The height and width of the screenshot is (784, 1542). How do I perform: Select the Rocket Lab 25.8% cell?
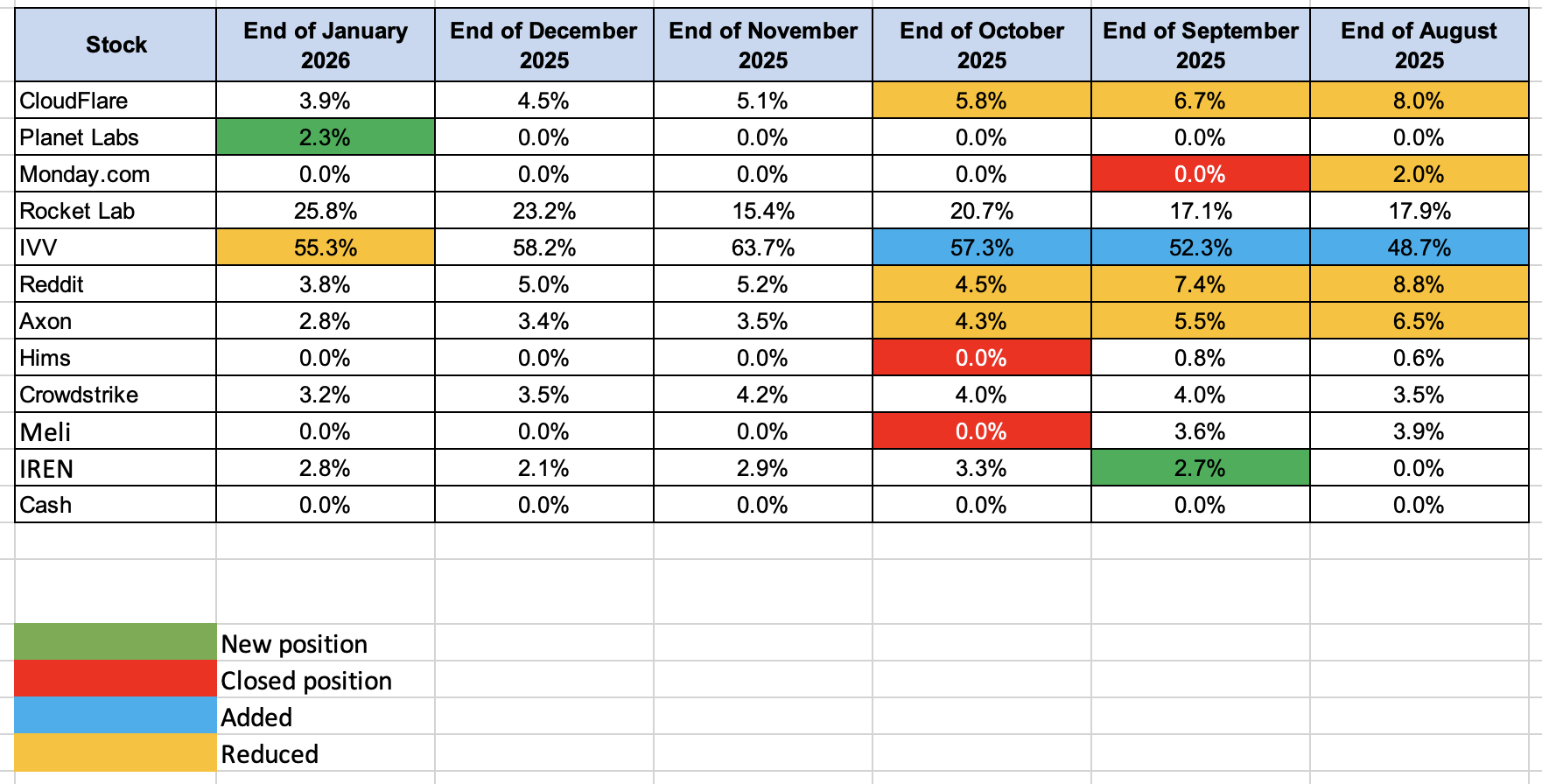pyautogui.click(x=326, y=211)
